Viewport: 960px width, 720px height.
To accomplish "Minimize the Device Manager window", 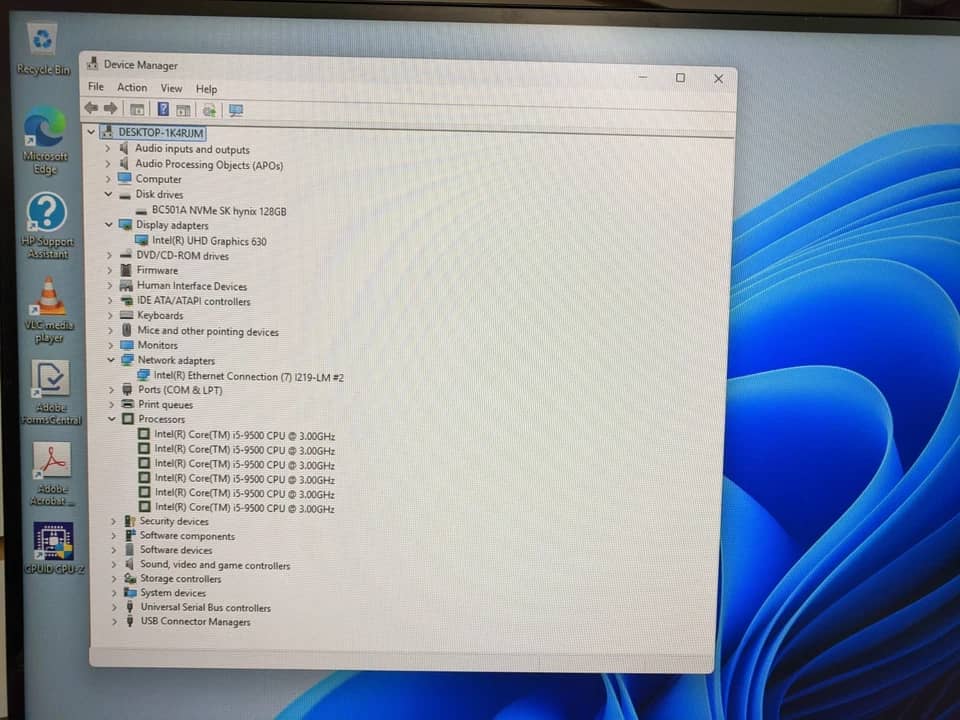I will [643, 77].
